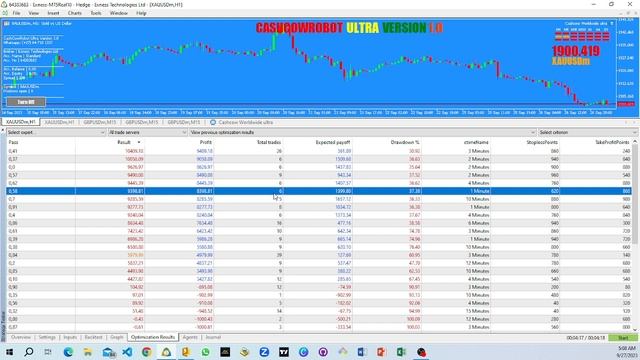The width and height of the screenshot is (640, 360).
Task: Switch to the Cashcow Worldwide ultra tab
Action: point(242,122)
